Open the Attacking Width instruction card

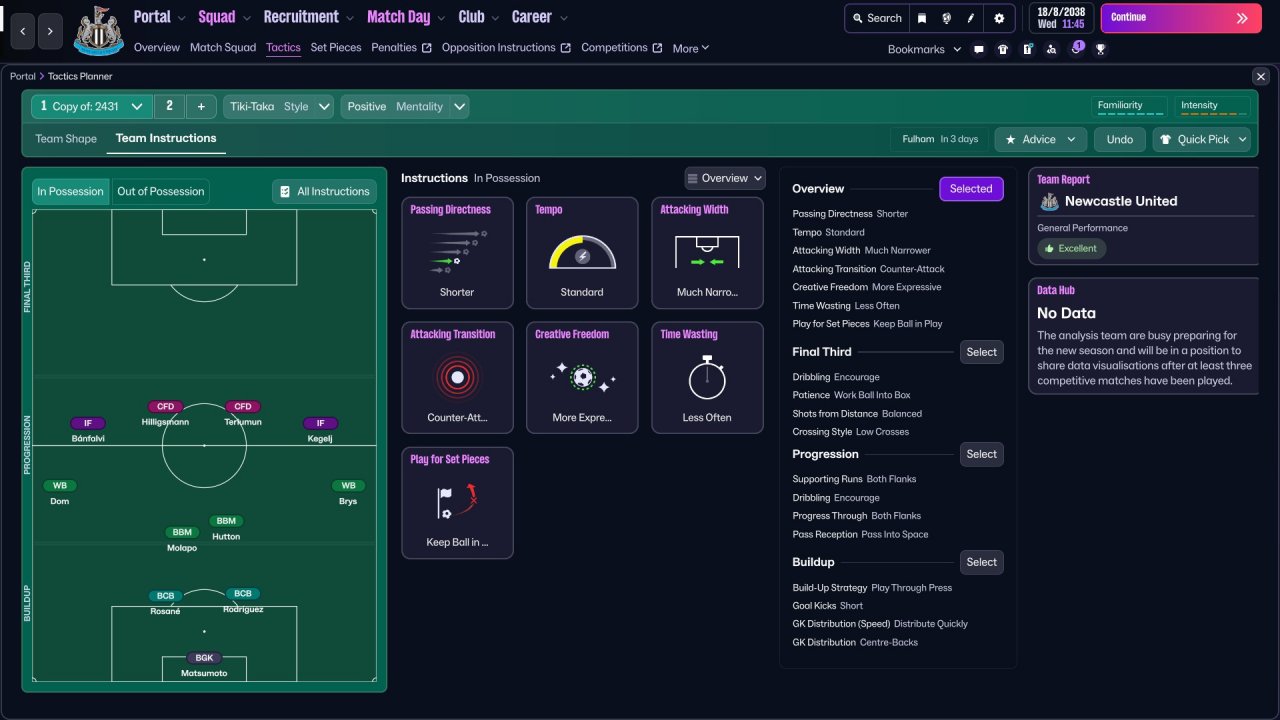click(707, 253)
